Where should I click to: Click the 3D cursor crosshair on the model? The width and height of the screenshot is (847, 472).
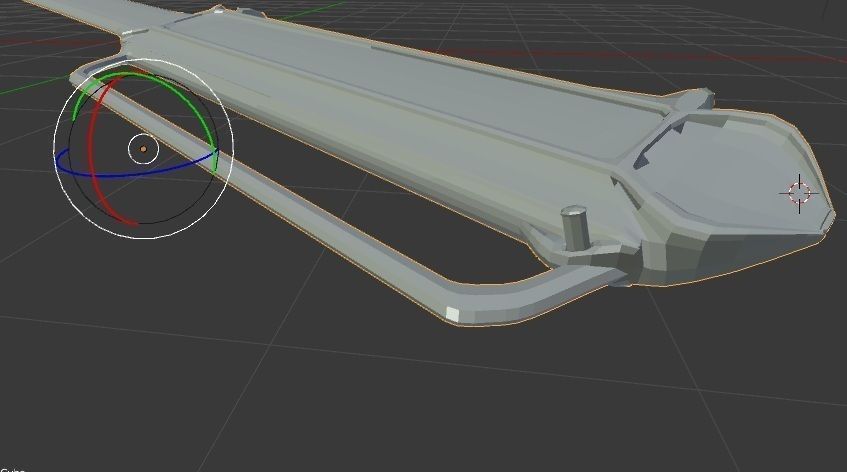[799, 193]
